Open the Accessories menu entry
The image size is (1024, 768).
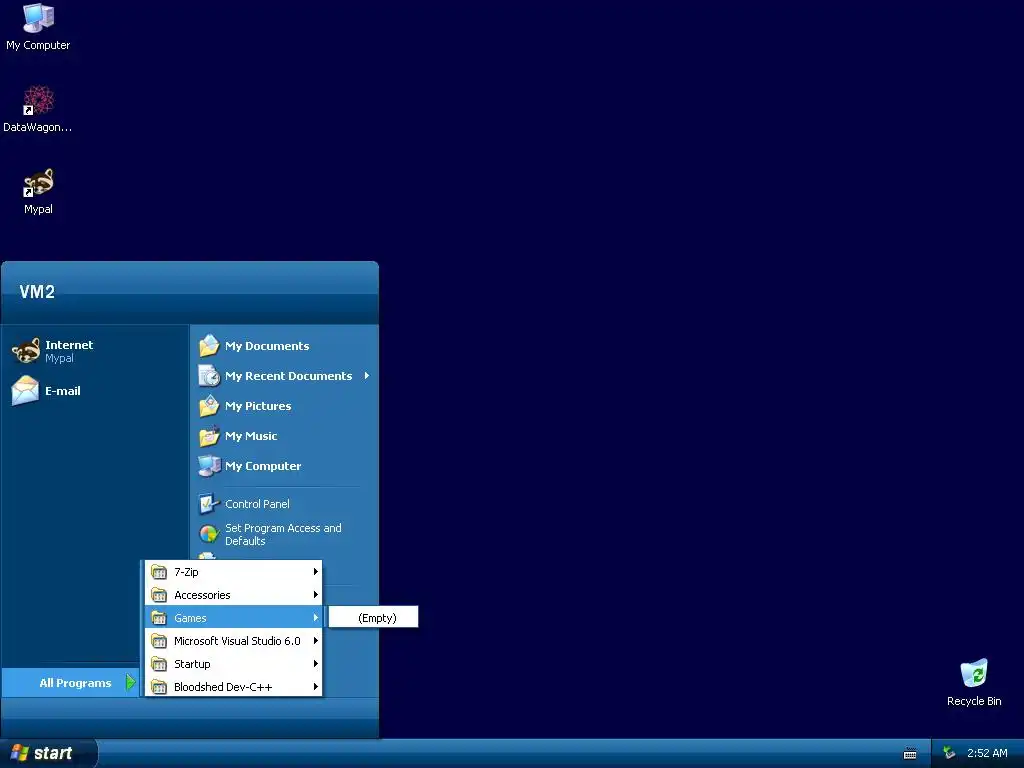click(234, 595)
